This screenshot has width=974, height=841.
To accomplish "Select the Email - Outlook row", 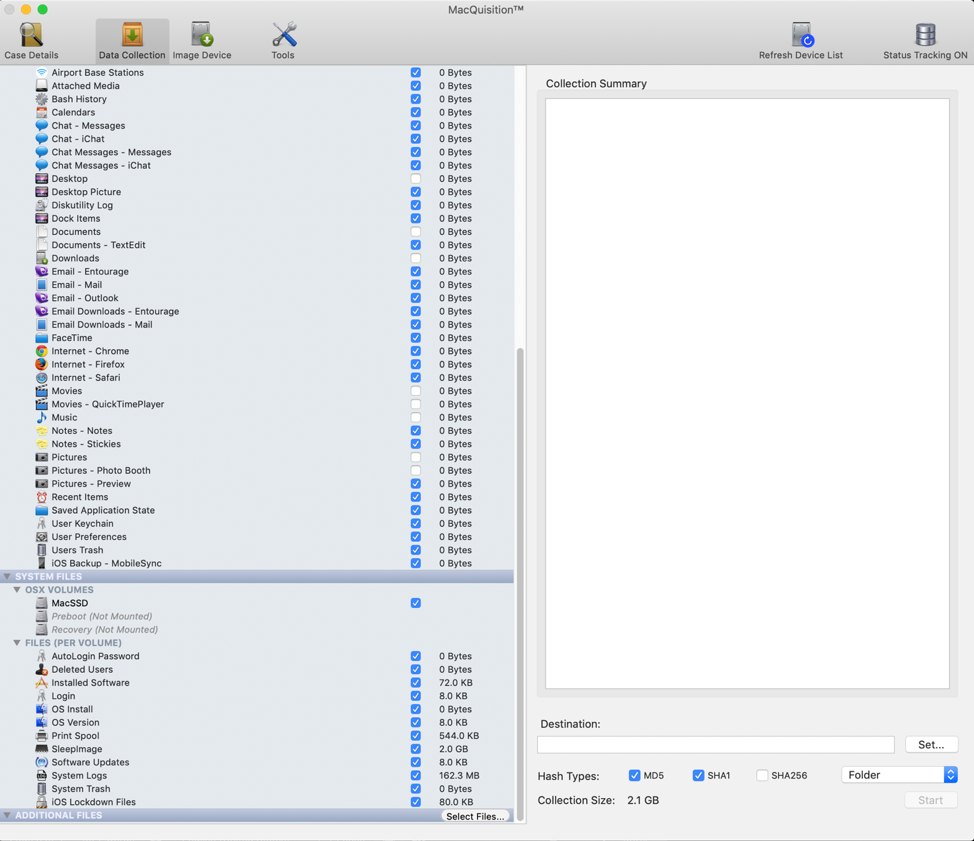I will tap(257, 298).
